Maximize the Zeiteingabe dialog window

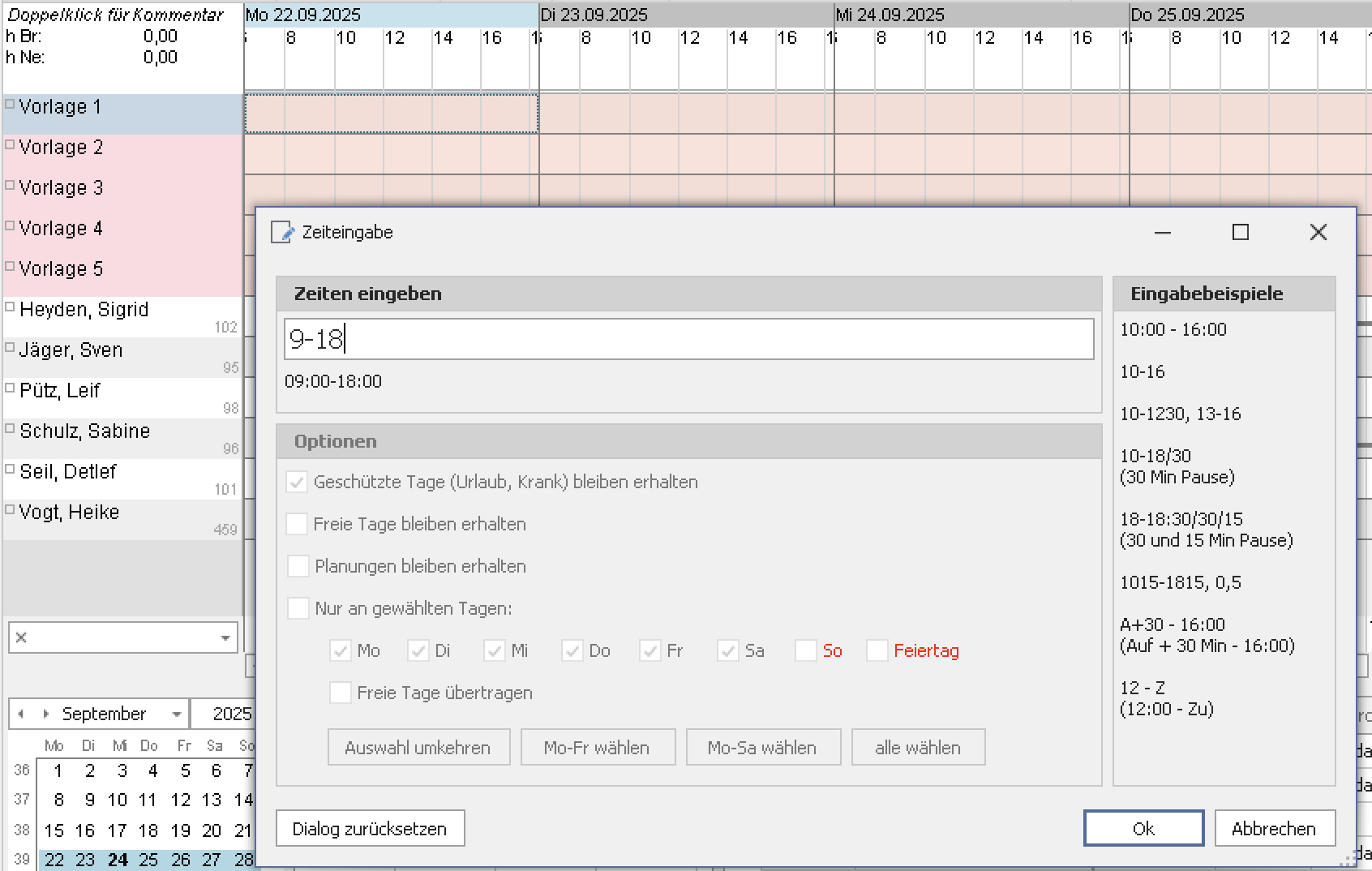tap(1240, 233)
